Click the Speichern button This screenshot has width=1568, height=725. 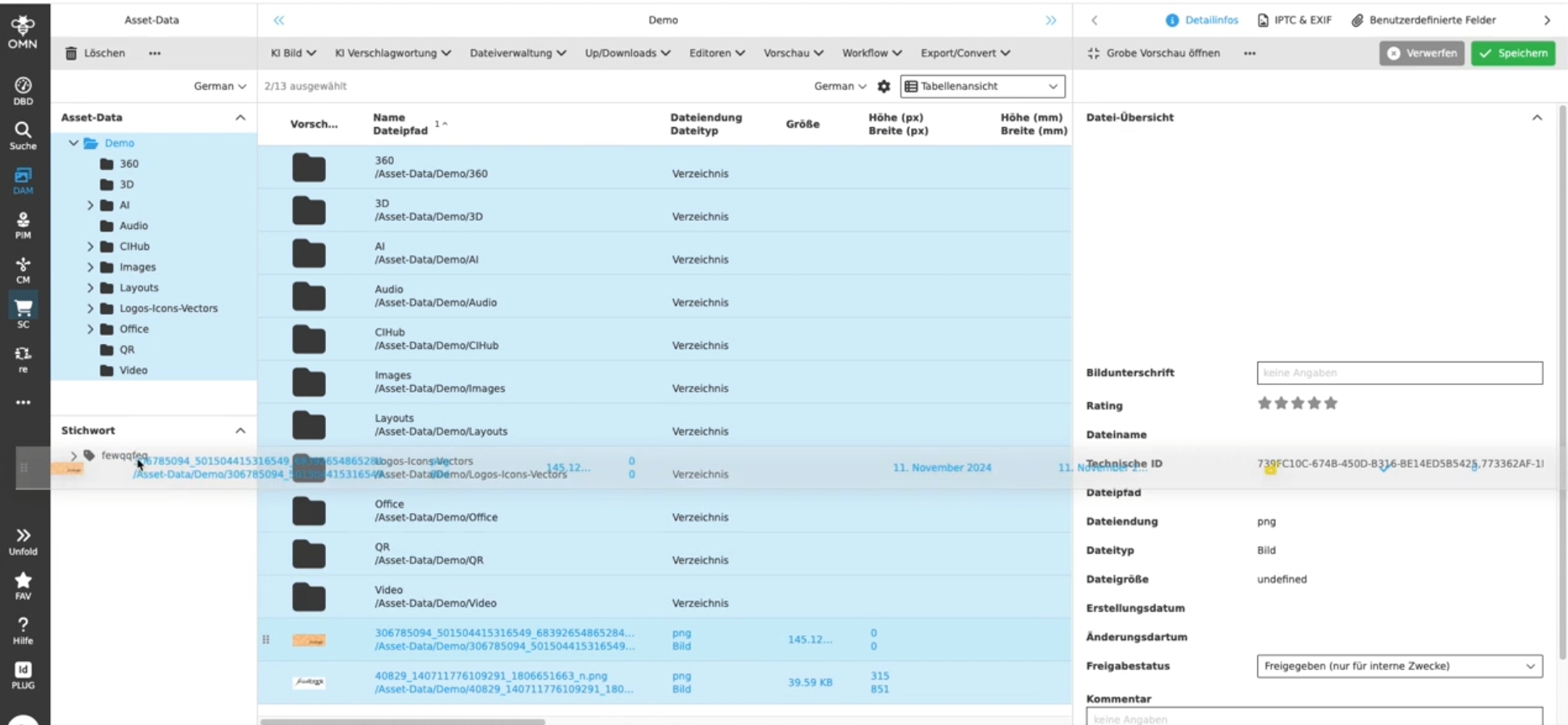[1512, 53]
